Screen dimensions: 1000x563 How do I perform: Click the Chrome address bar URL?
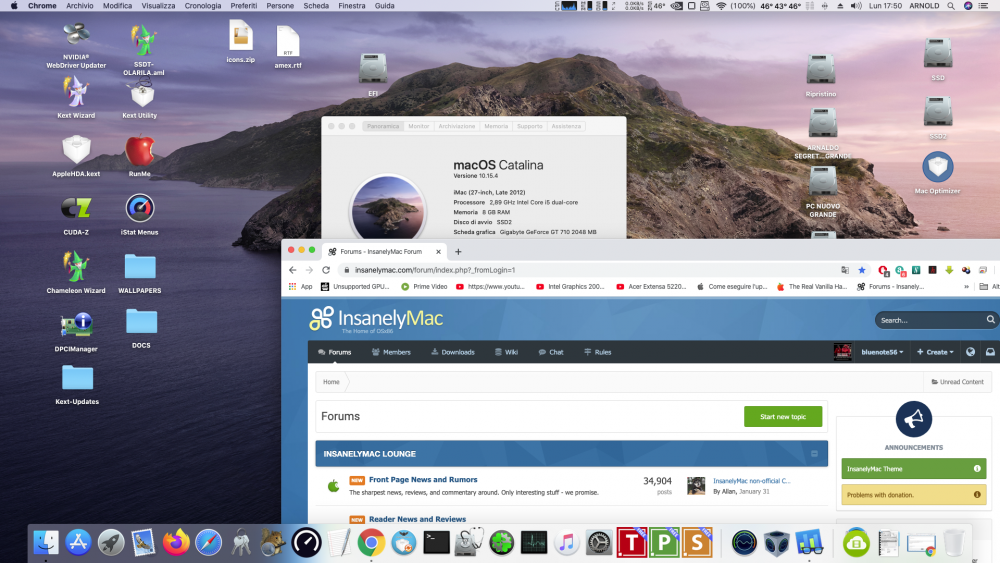[x=435, y=270]
